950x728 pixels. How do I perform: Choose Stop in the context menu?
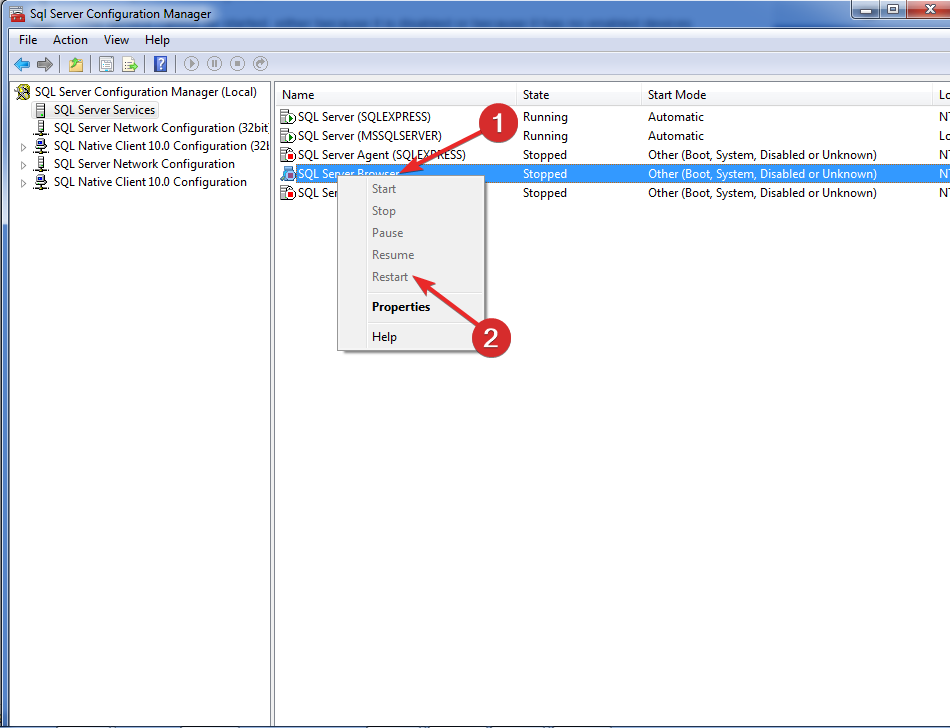click(x=384, y=211)
